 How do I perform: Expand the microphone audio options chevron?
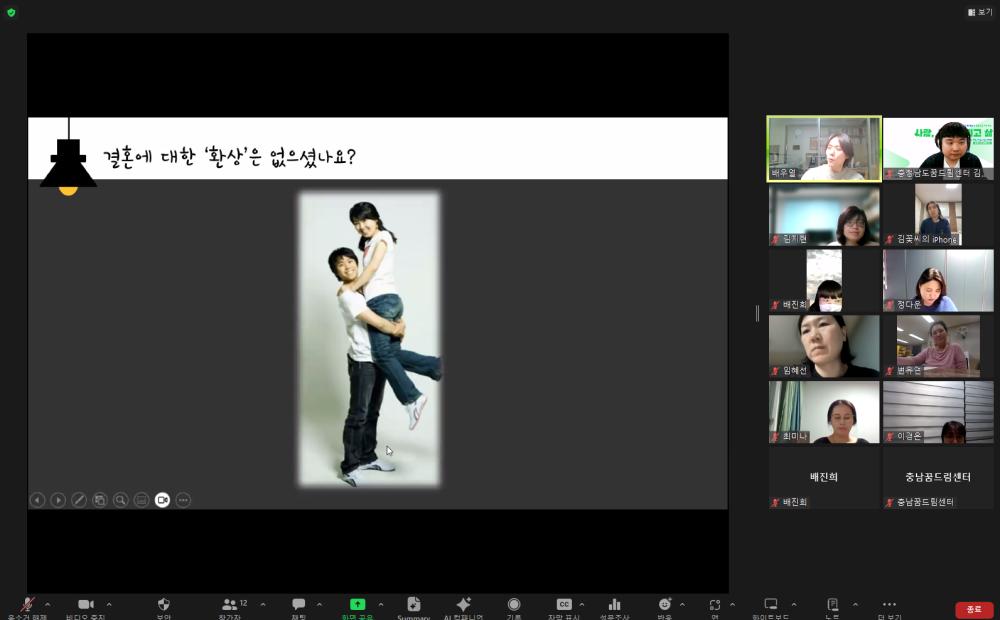47,605
